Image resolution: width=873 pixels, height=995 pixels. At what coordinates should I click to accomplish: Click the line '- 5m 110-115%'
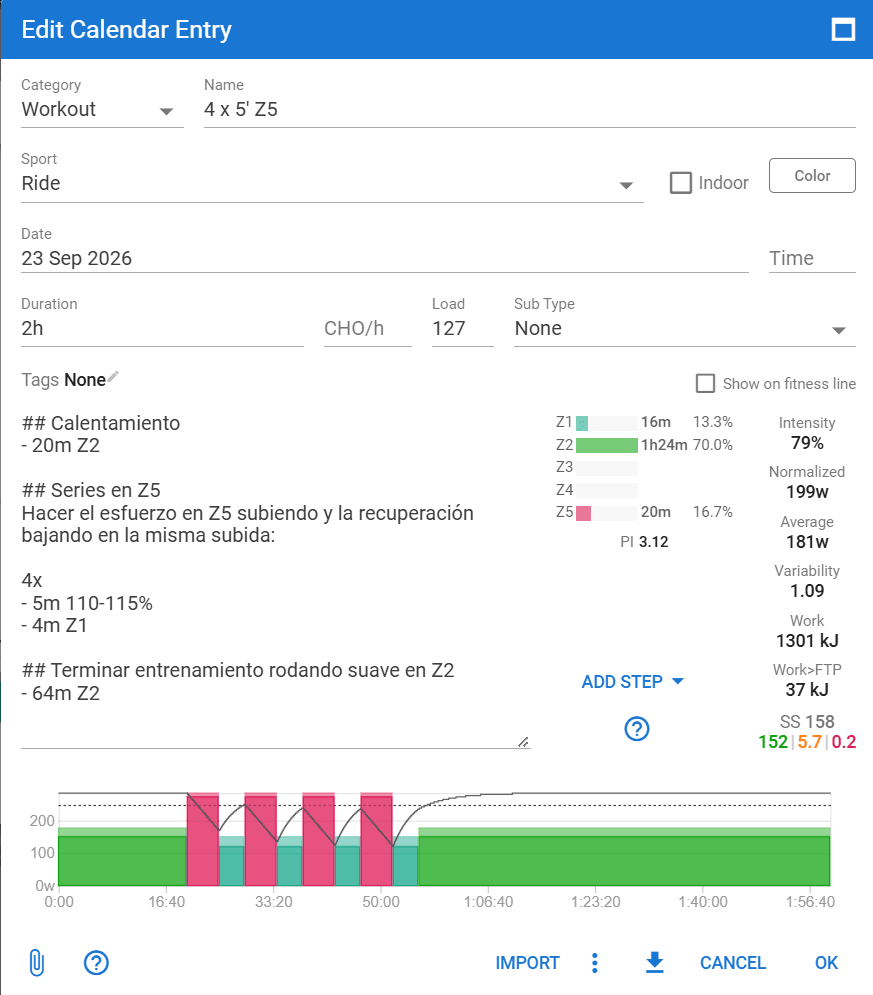[x=87, y=603]
